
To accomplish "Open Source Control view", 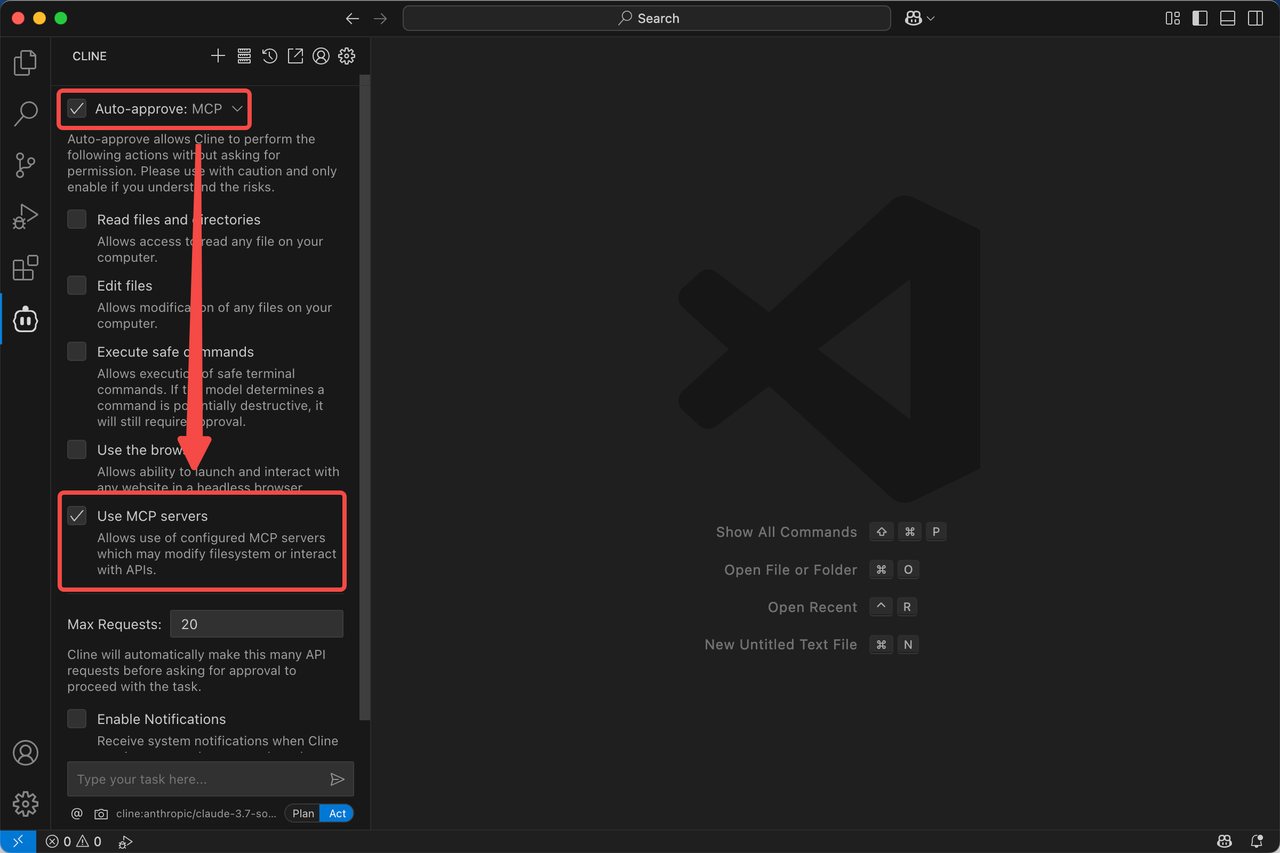I will [x=25, y=165].
